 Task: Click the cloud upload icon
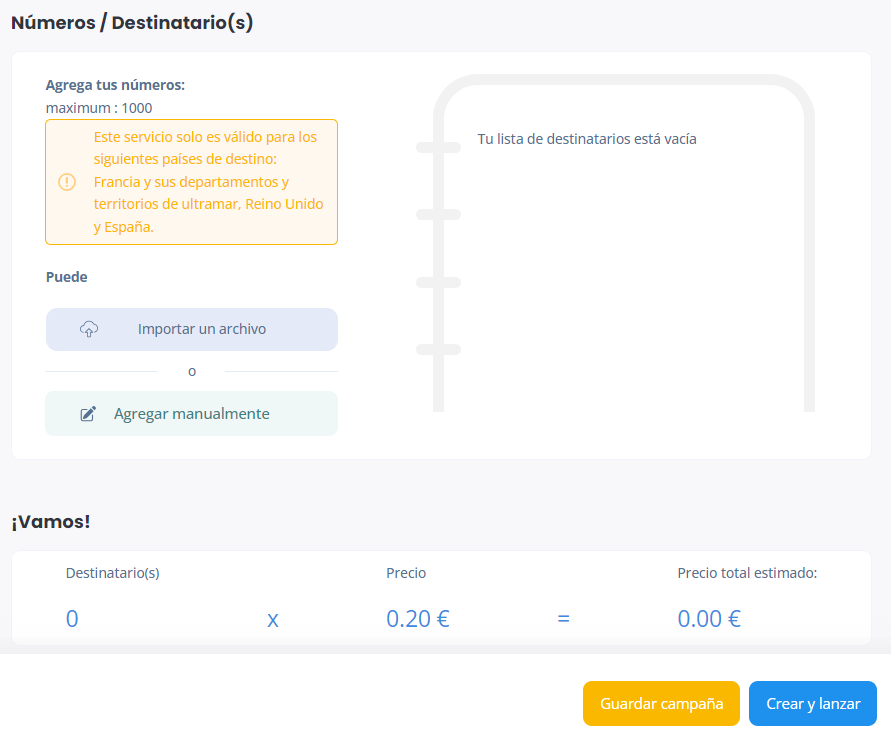coord(88,329)
